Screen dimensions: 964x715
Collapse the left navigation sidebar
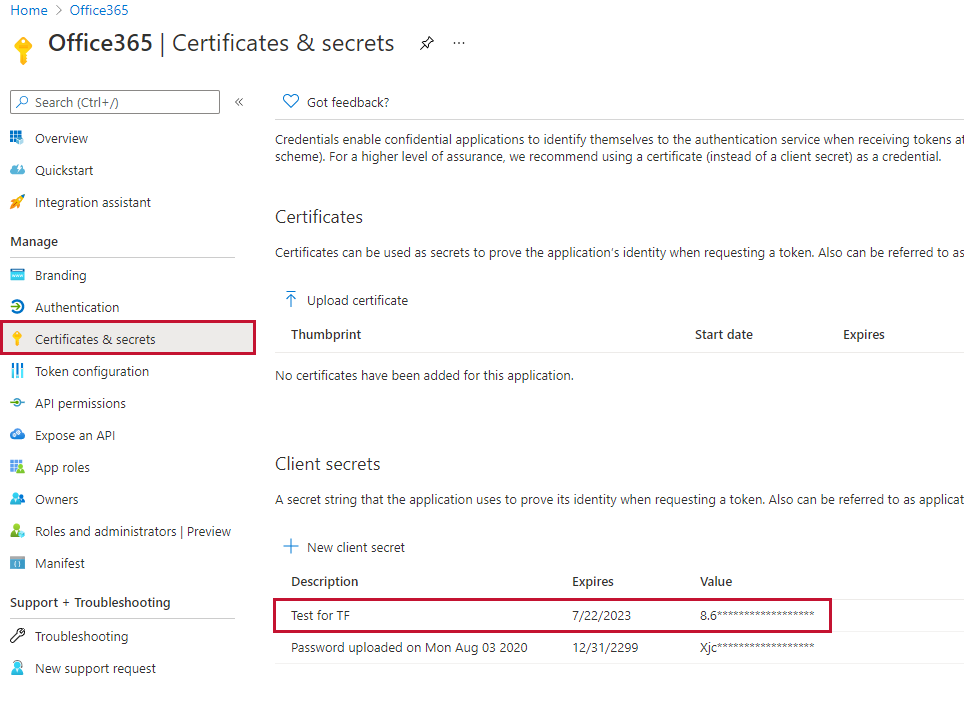238,102
